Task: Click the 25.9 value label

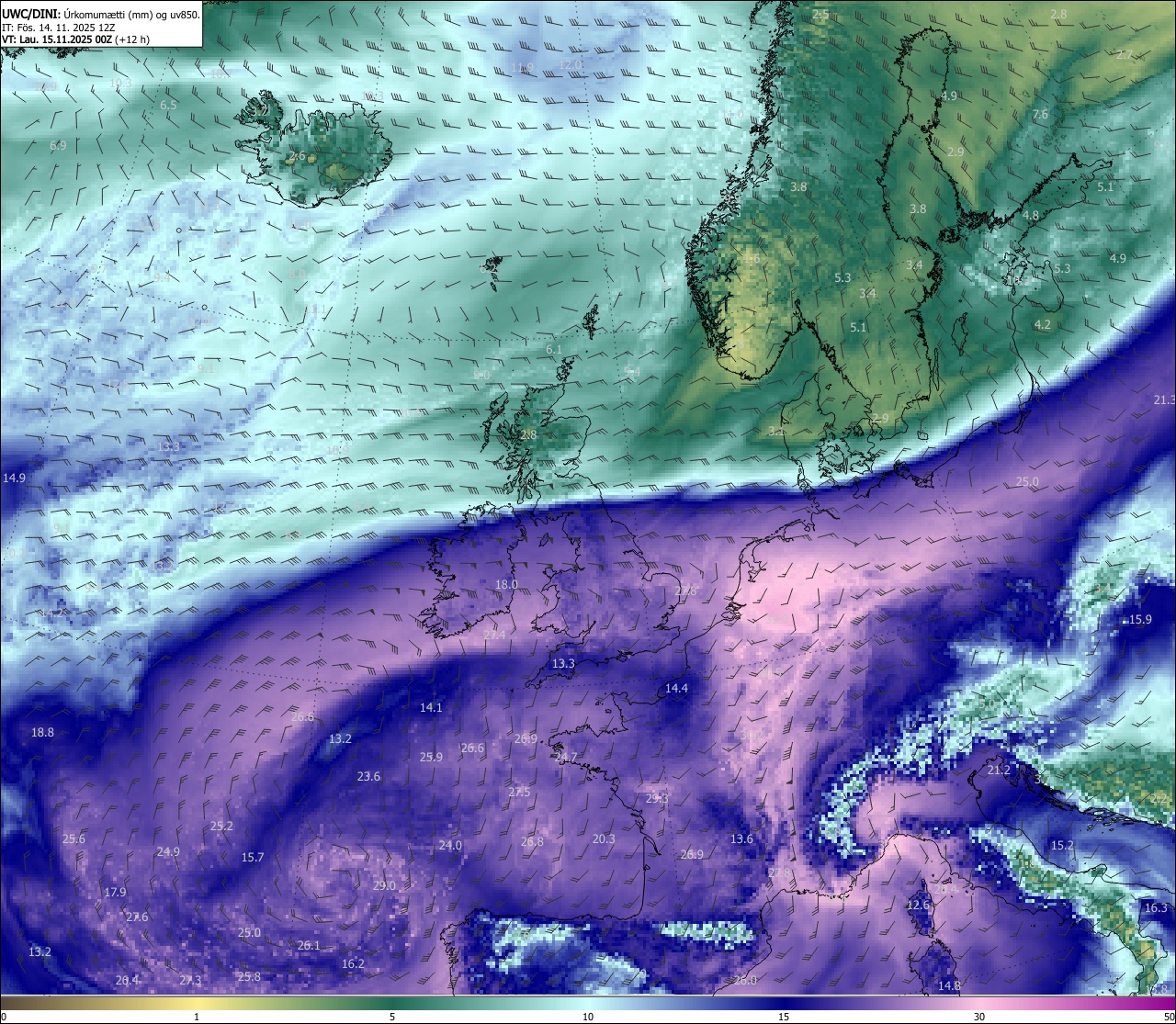Action: point(431,758)
